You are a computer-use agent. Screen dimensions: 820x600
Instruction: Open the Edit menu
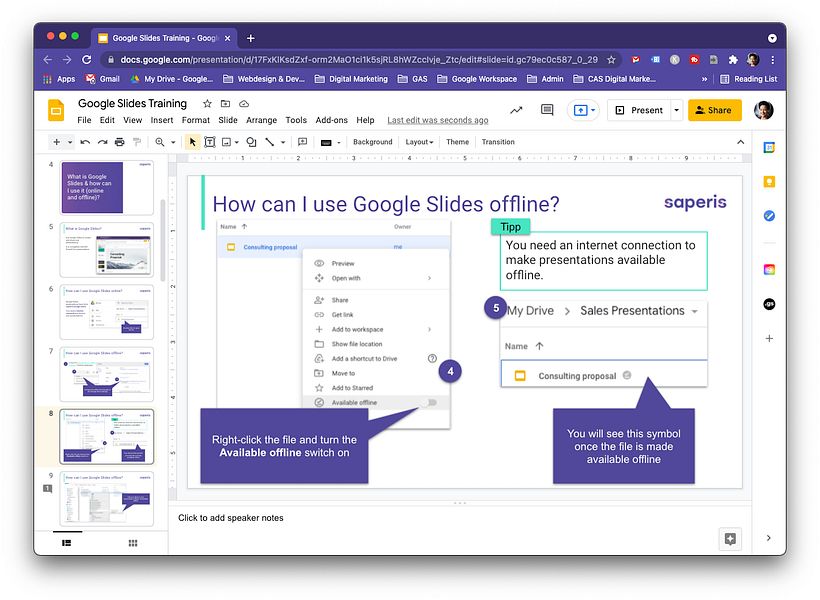point(107,120)
